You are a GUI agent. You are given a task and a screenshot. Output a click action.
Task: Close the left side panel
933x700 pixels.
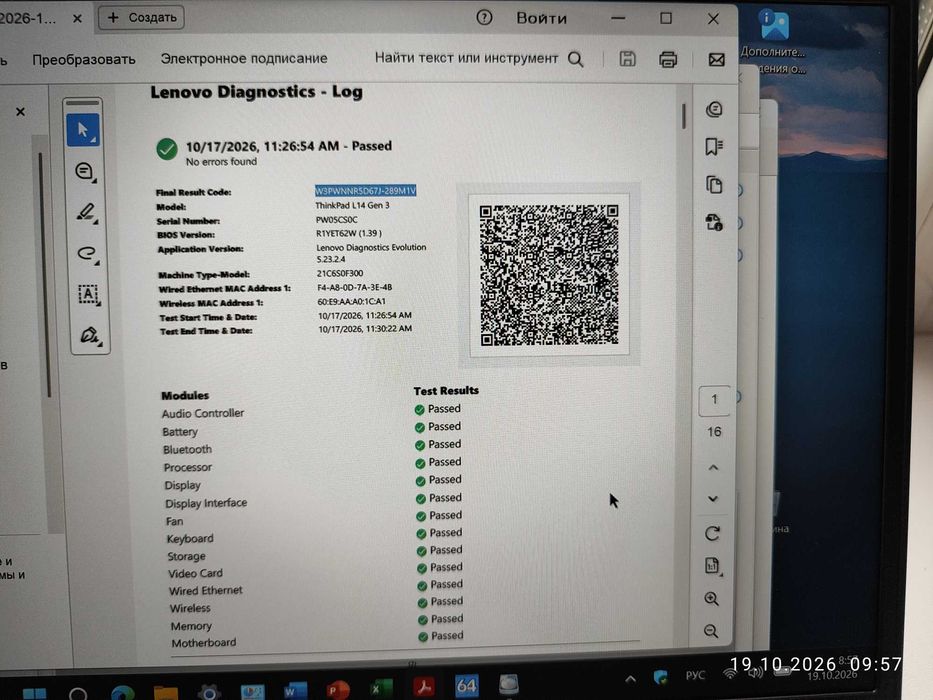(20, 112)
